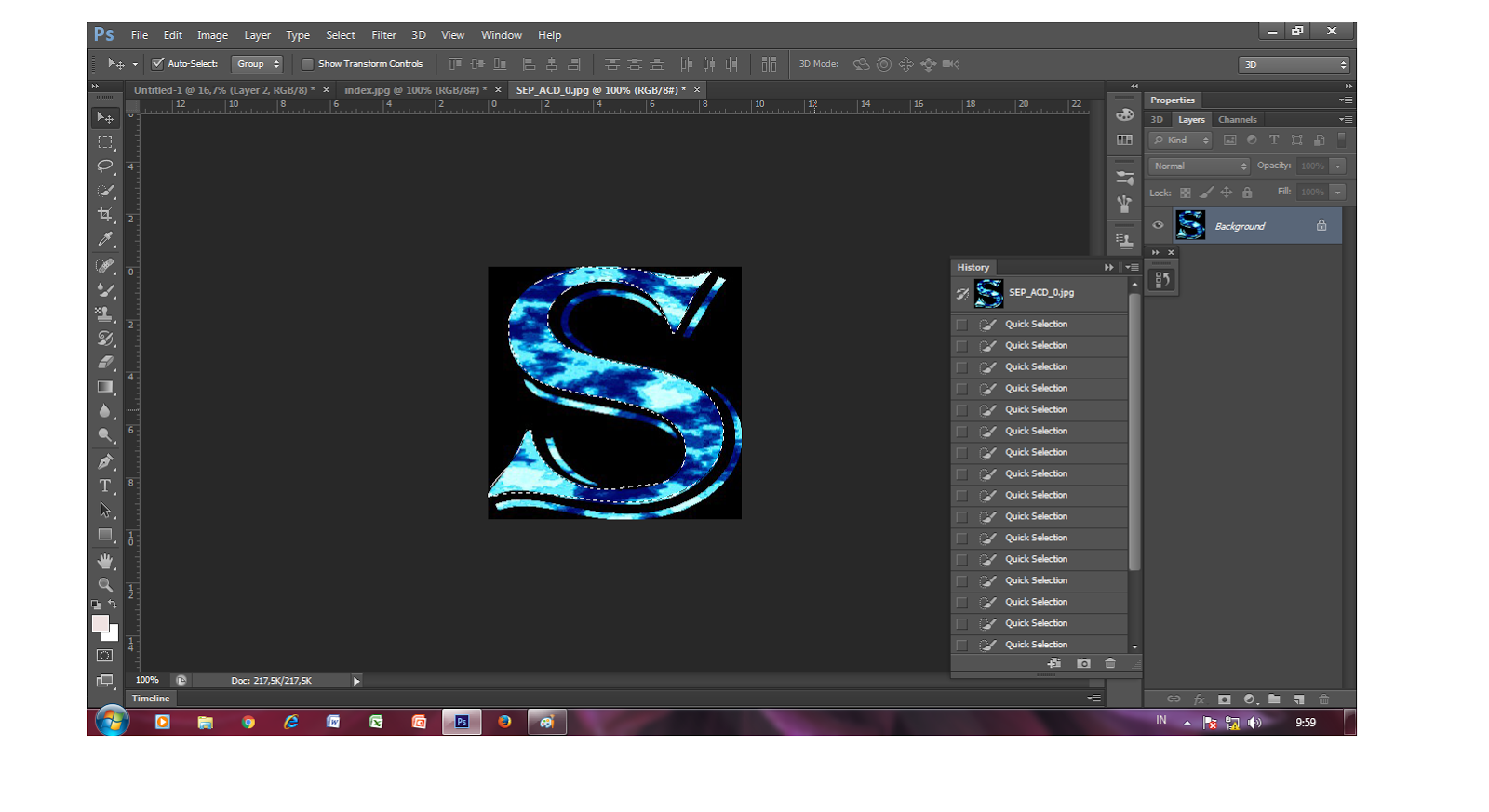
Task: Toggle Quick Mask mode
Action: pos(105,656)
